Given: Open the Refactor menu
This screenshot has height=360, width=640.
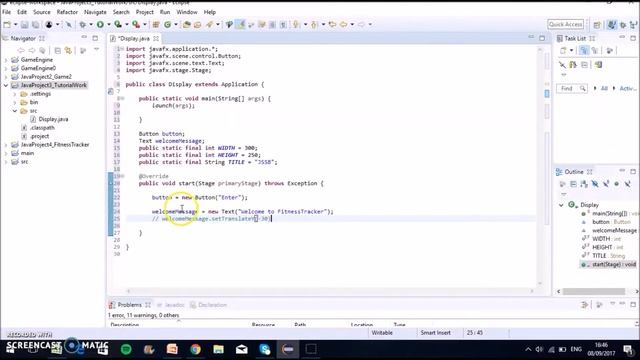Looking at the screenshot, I should [x=67, y=12].
